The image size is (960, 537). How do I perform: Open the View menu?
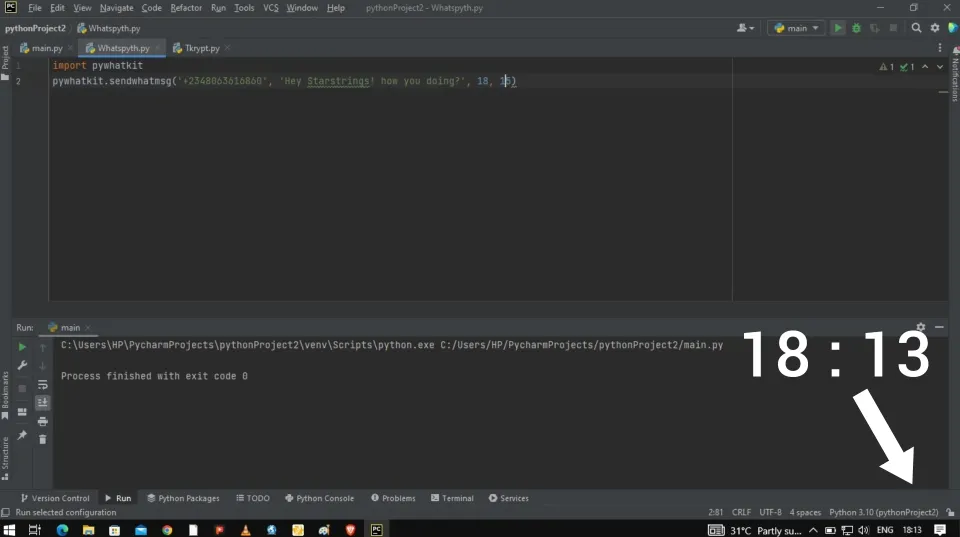click(x=82, y=8)
